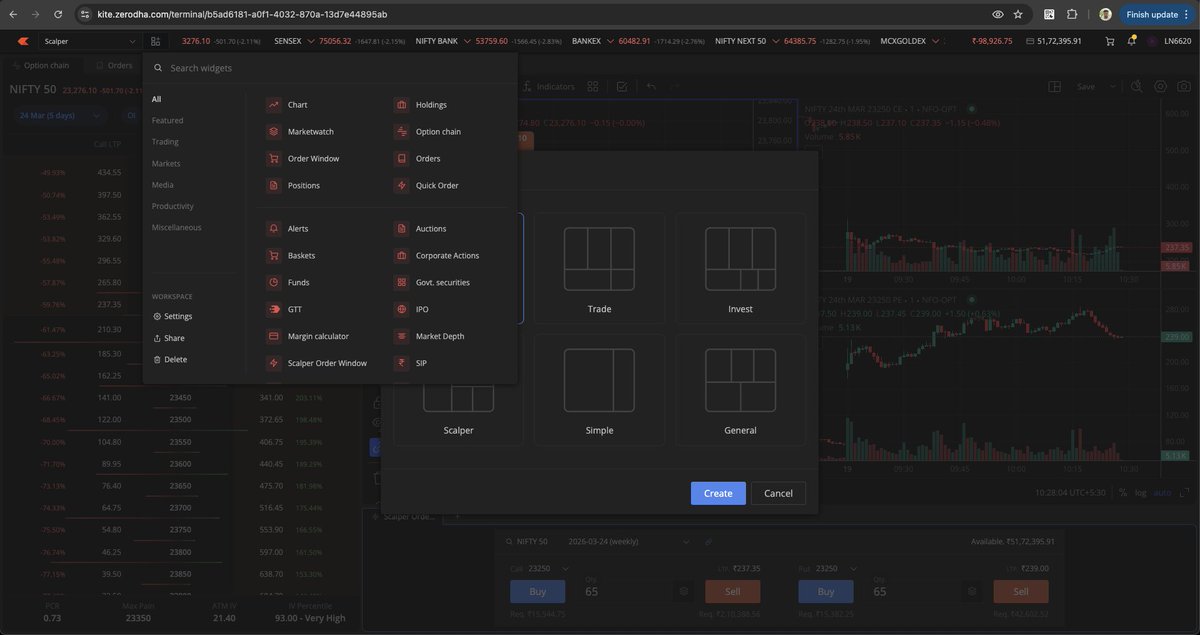Open the Orders widget from widget list
The height and width of the screenshot is (635, 1200).
(x=418, y=159)
